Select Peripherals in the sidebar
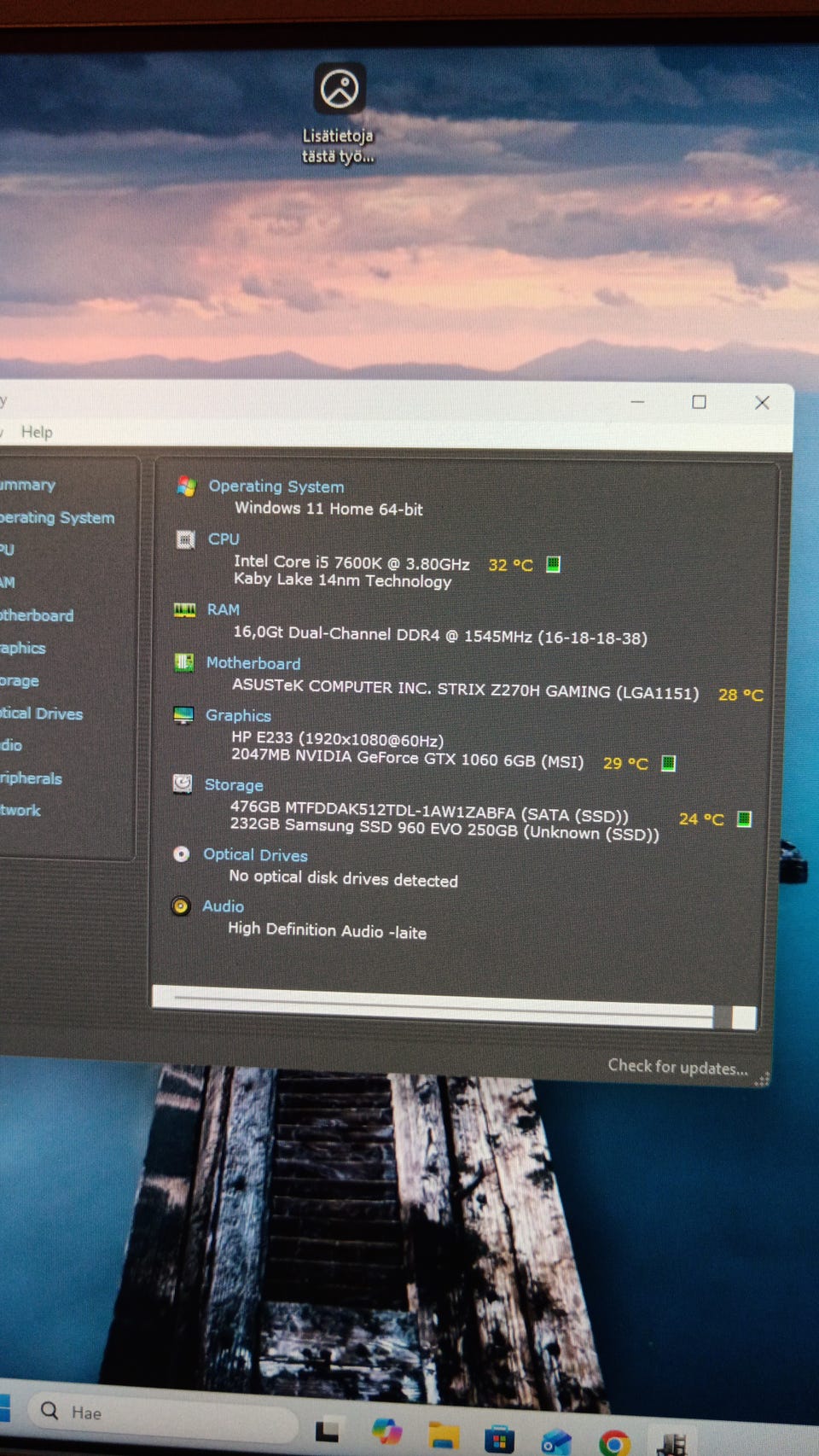 point(31,778)
